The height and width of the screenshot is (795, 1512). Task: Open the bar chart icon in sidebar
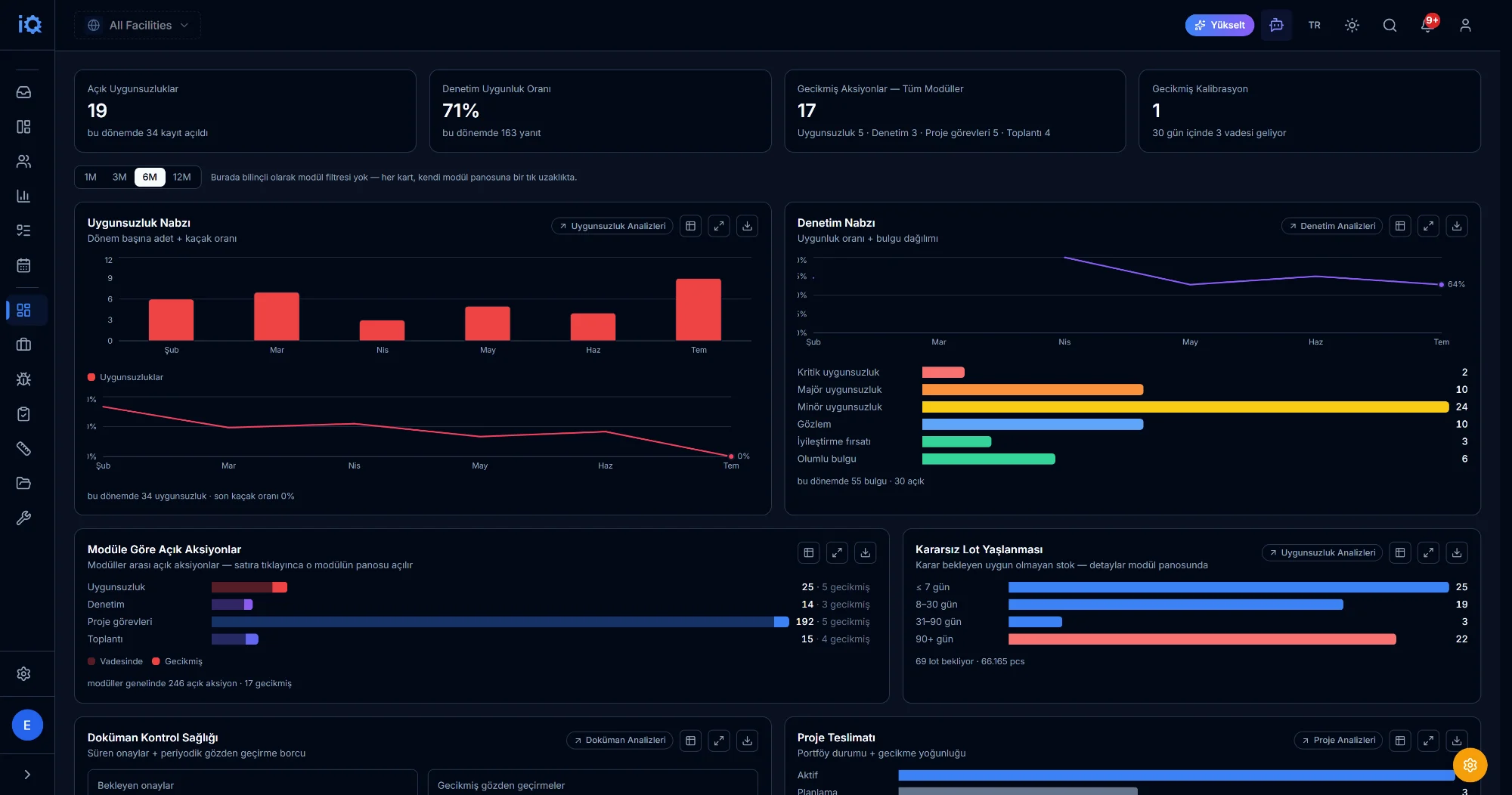point(23,196)
